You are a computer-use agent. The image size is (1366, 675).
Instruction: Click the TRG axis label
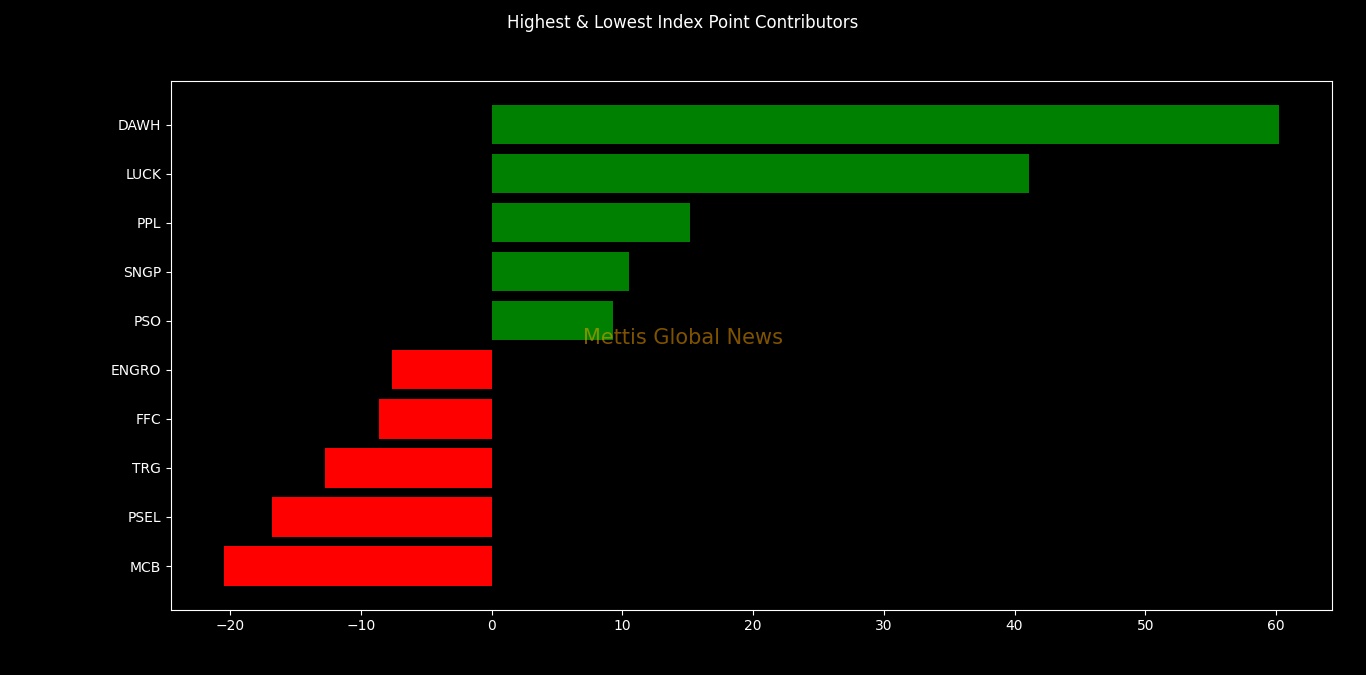click(146, 469)
